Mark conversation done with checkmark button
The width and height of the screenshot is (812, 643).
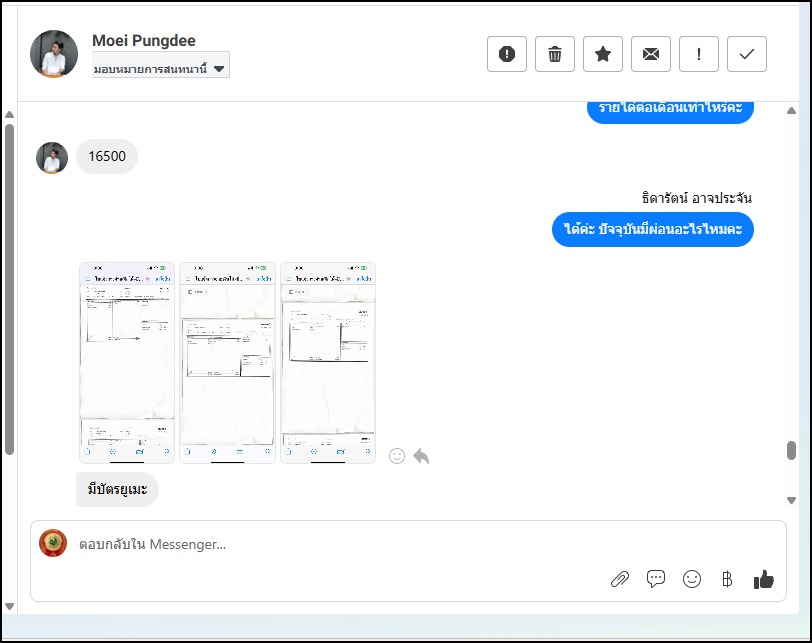(747, 54)
